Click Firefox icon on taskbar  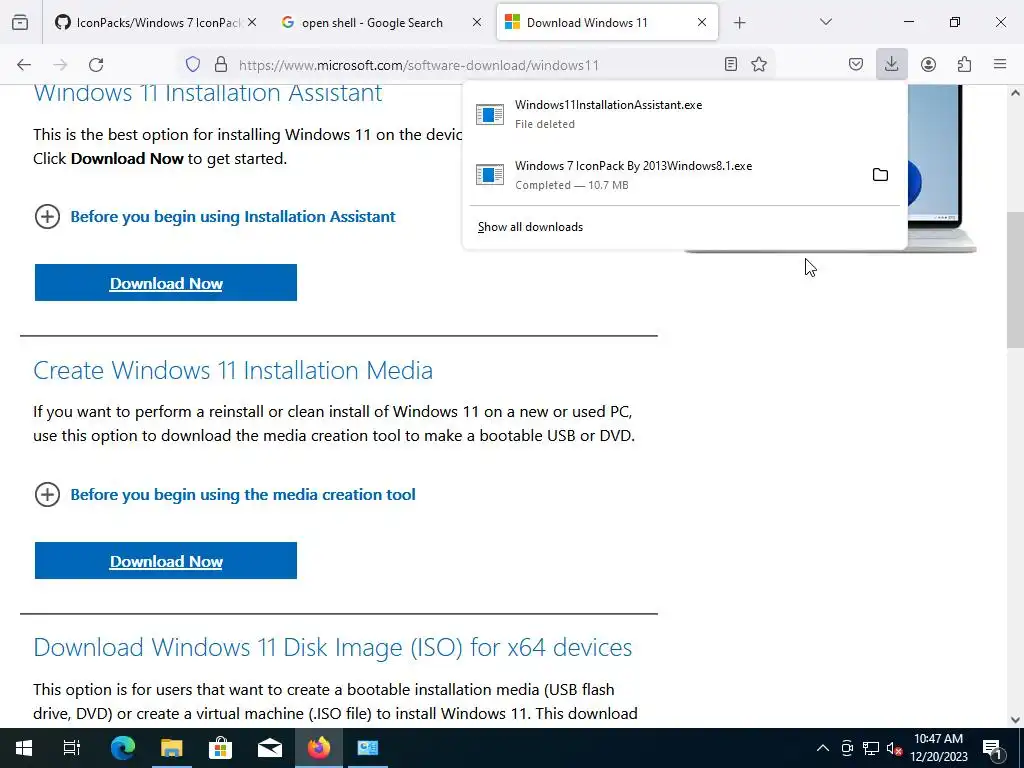pyautogui.click(x=319, y=748)
